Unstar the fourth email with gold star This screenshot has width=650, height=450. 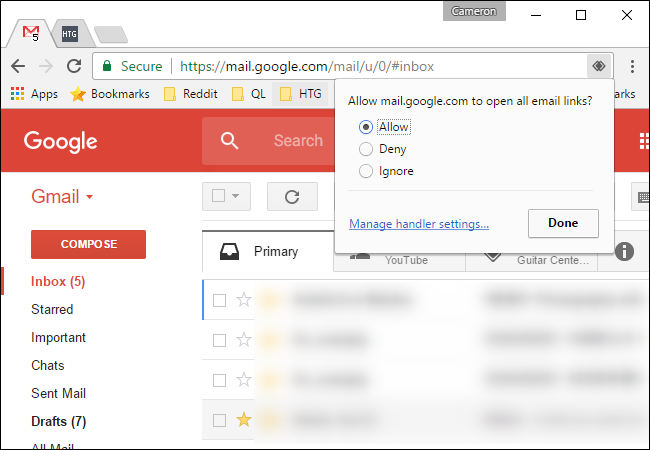pos(244,420)
